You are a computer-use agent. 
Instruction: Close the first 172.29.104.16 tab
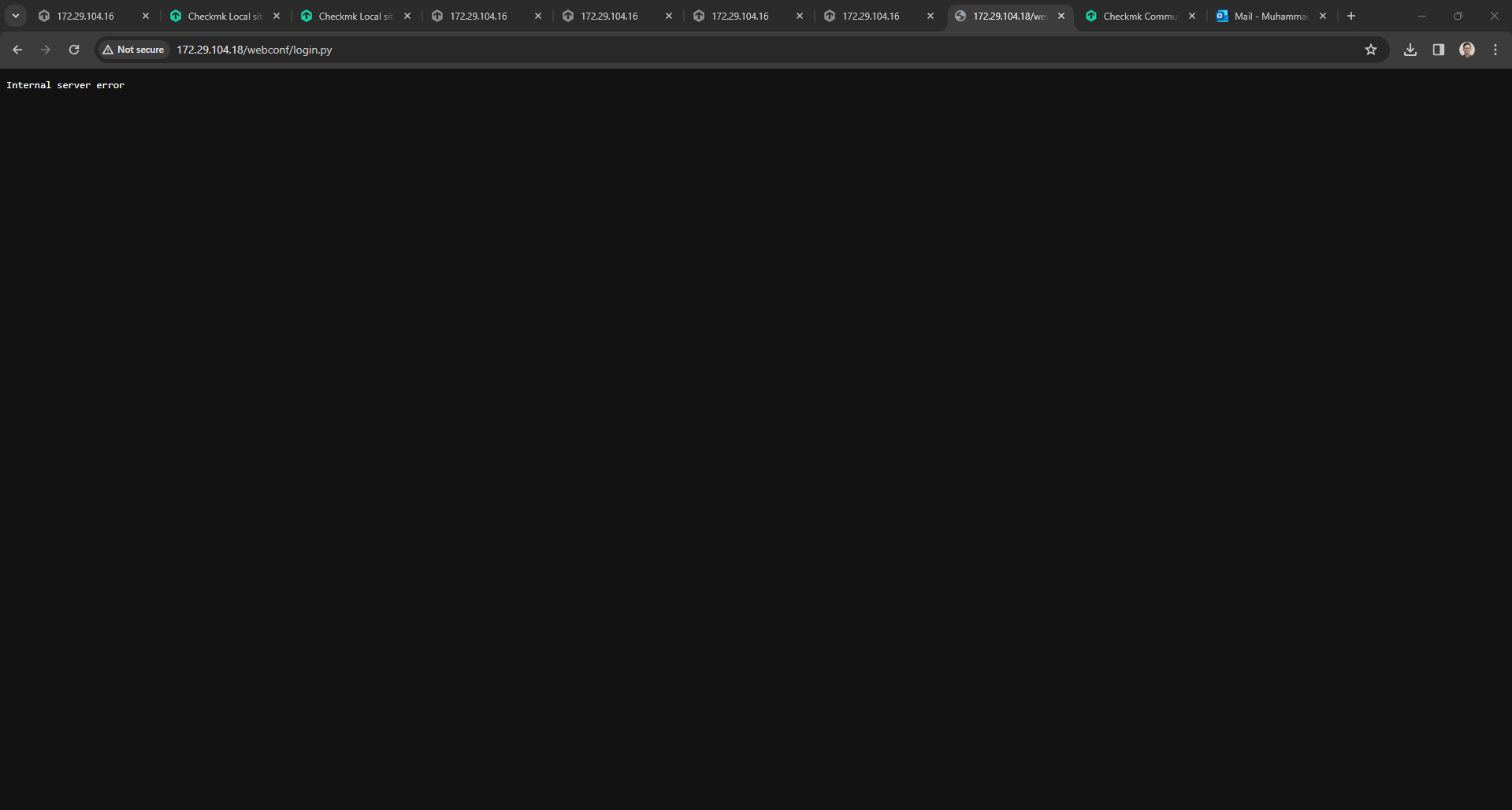[146, 16]
